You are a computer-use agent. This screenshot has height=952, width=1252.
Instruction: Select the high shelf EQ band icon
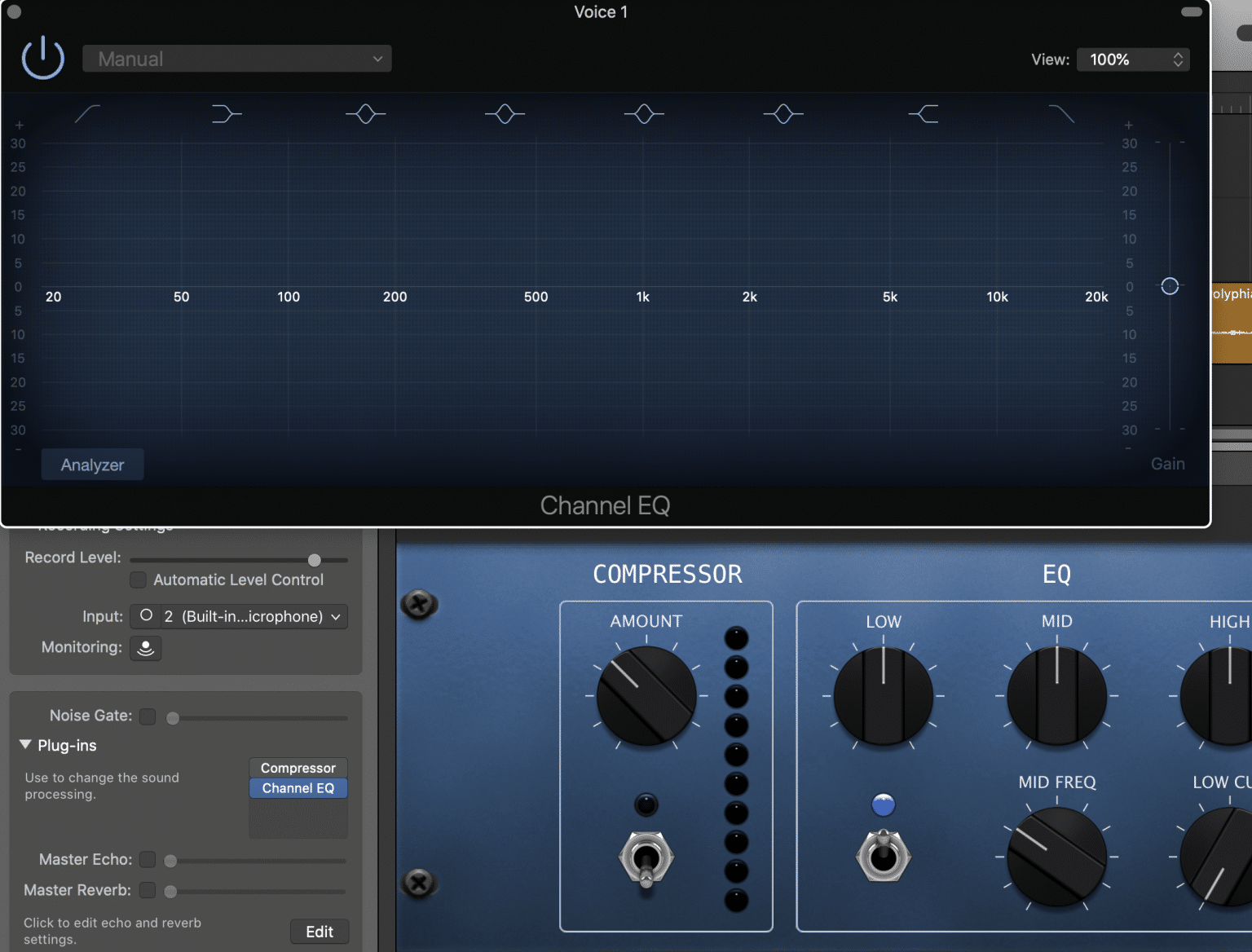(924, 113)
